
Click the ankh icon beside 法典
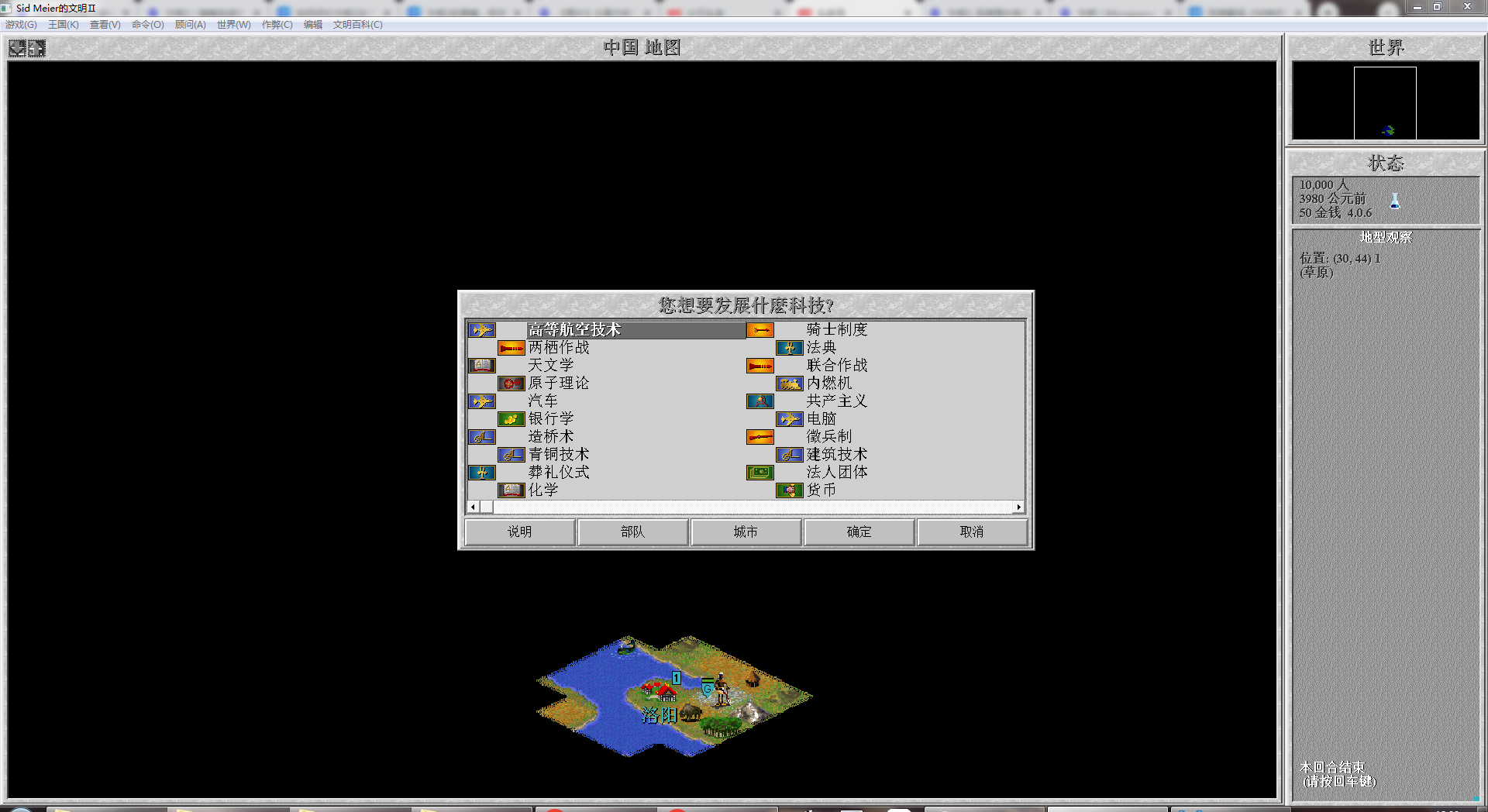coord(790,348)
